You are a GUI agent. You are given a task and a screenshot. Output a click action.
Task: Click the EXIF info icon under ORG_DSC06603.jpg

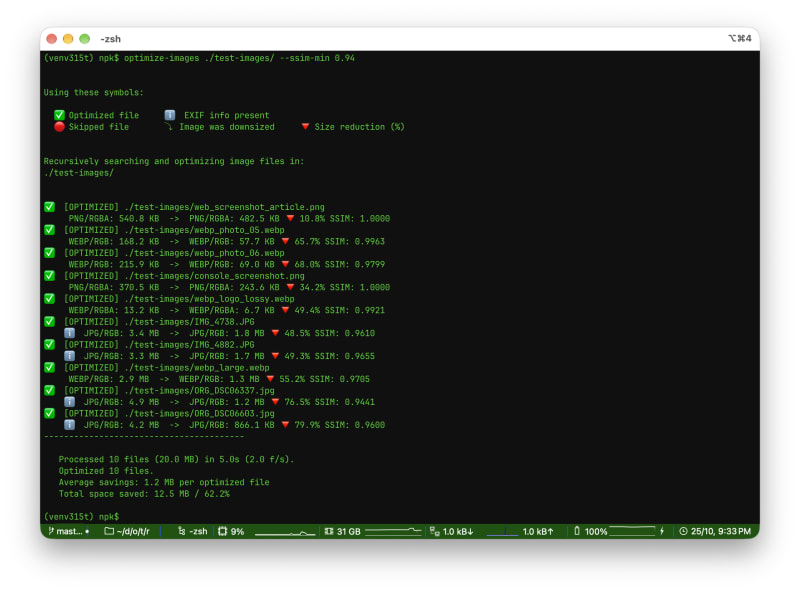[69, 425]
